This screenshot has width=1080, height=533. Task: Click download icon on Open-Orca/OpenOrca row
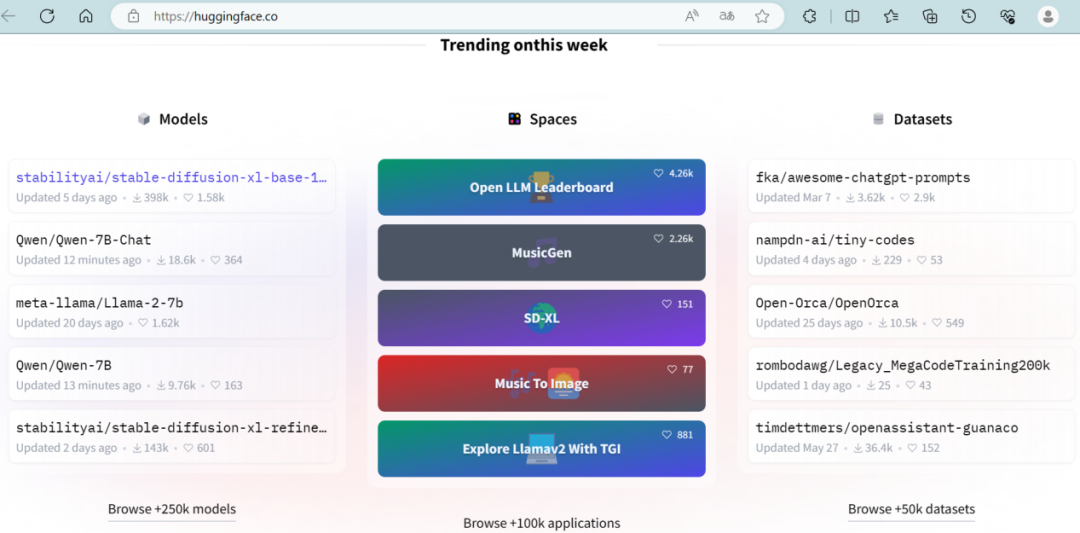tap(883, 323)
